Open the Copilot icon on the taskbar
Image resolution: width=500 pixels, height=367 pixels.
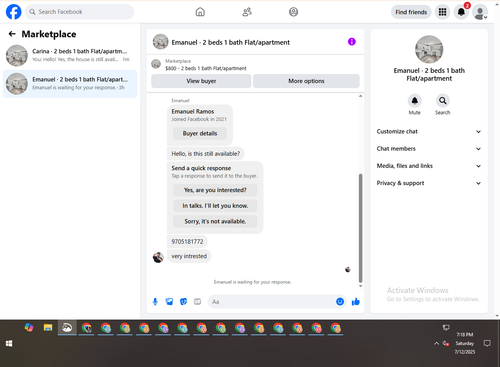29,328
